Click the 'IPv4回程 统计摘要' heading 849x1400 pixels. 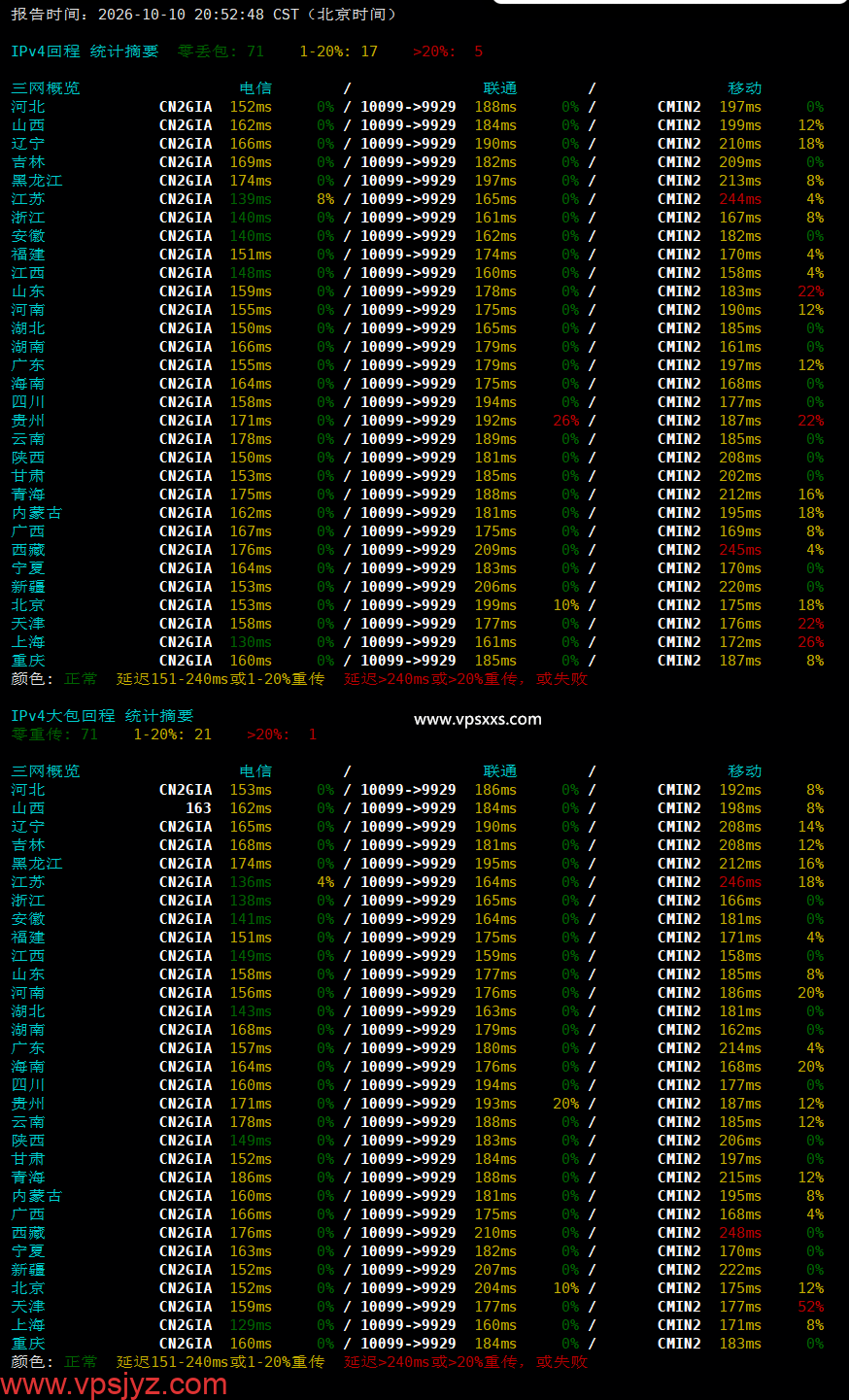(x=85, y=51)
